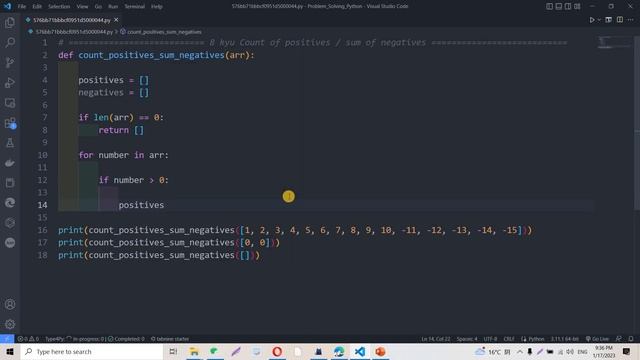The image size is (640, 360).
Task: Open the Selection menu
Action: pyautogui.click(x=59, y=7)
